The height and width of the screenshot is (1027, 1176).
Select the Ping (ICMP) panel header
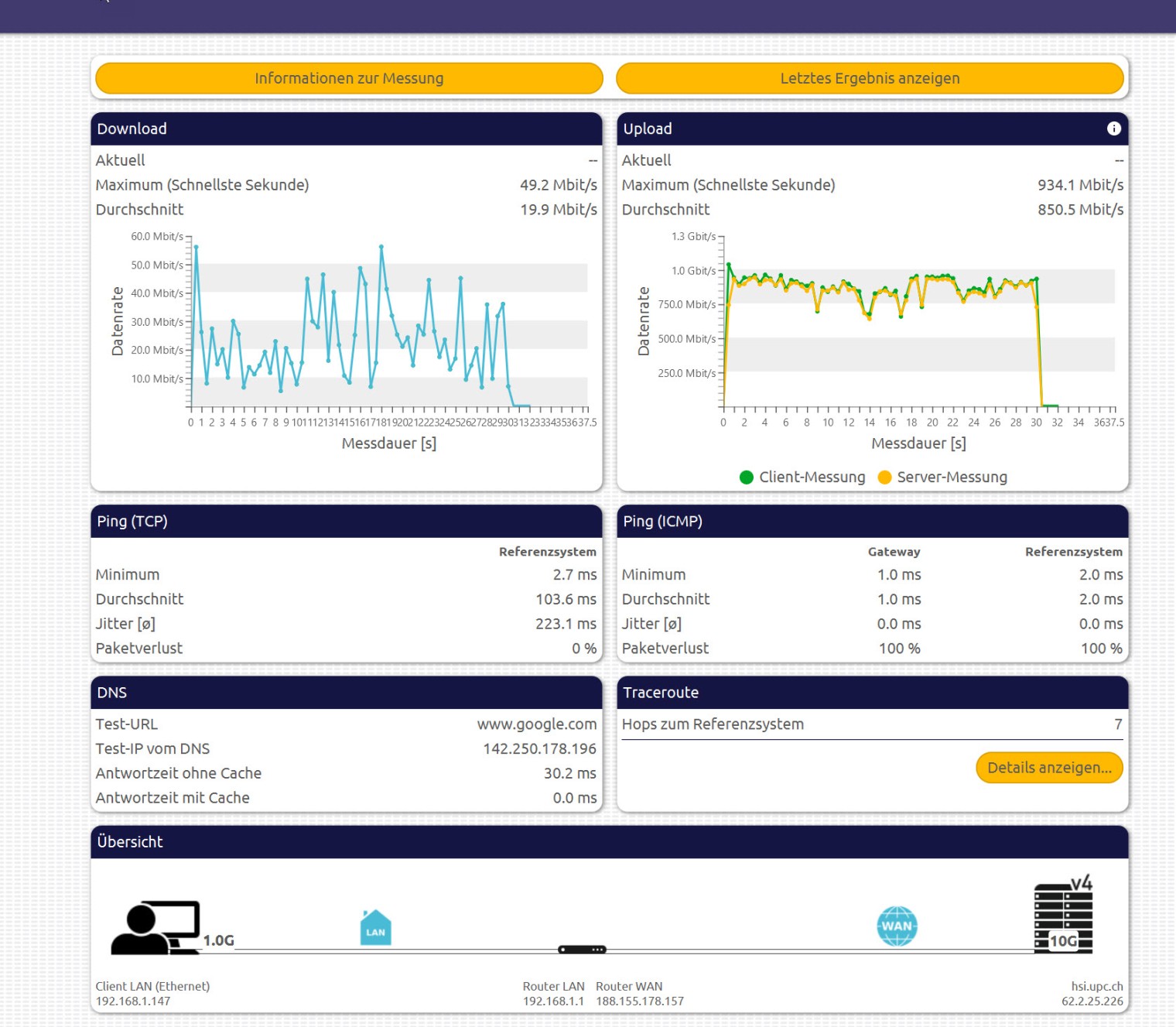pyautogui.click(x=872, y=522)
